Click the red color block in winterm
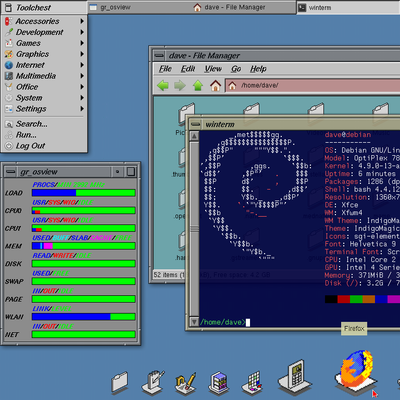The height and width of the screenshot is (400, 400). (344, 299)
